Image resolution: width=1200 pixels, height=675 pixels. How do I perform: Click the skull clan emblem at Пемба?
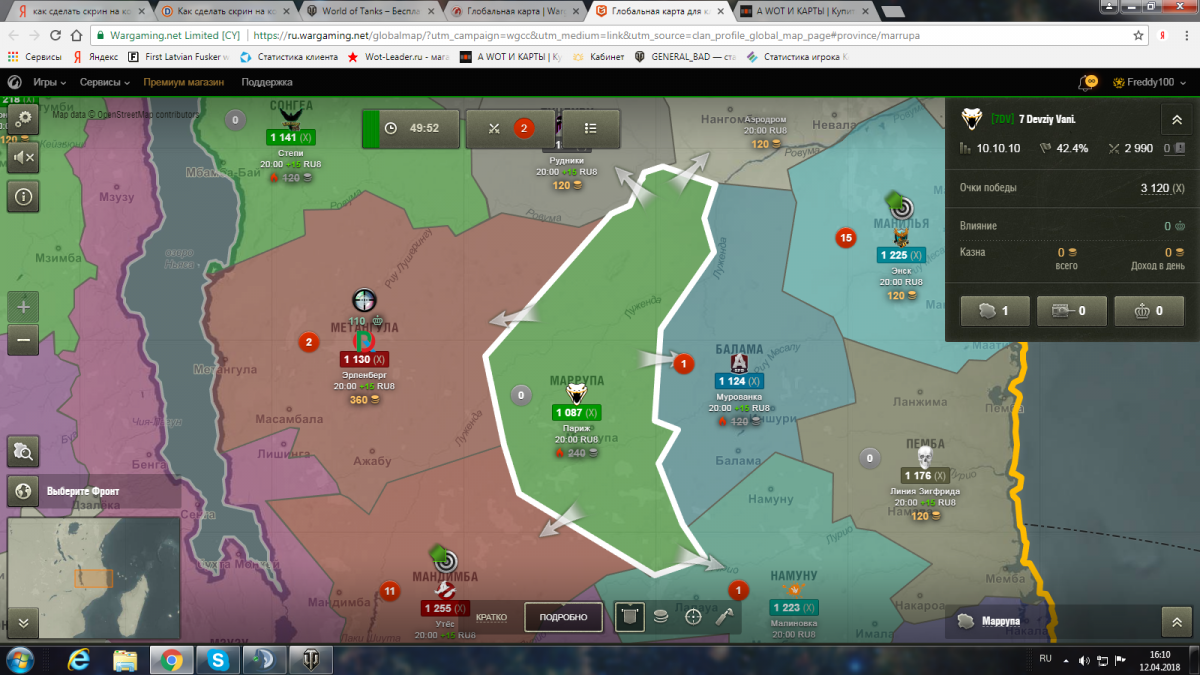[925, 458]
